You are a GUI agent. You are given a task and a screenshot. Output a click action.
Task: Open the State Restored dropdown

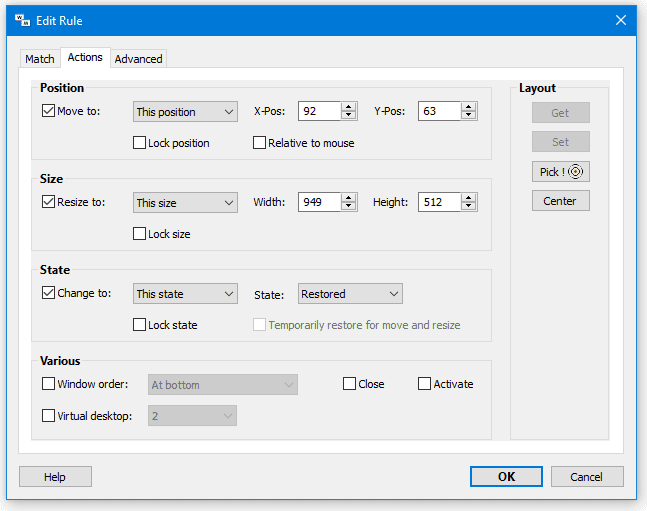350,294
